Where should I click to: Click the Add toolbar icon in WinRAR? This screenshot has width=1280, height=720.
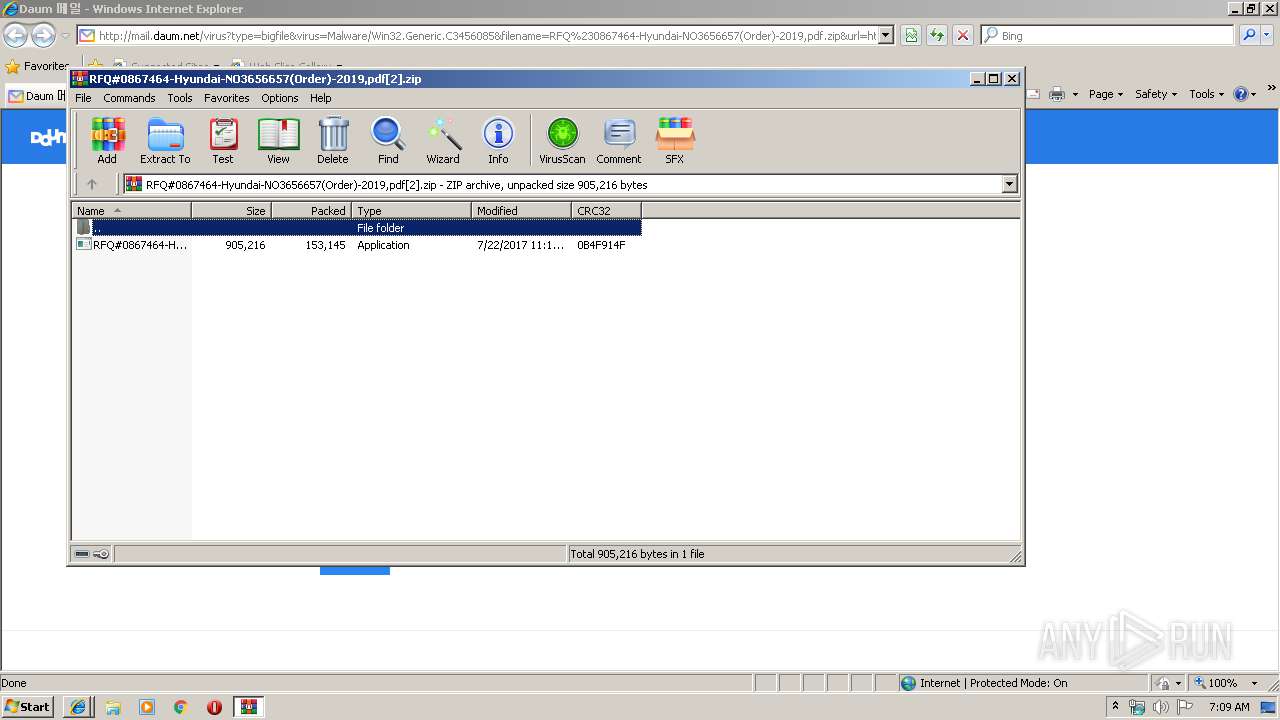107,140
